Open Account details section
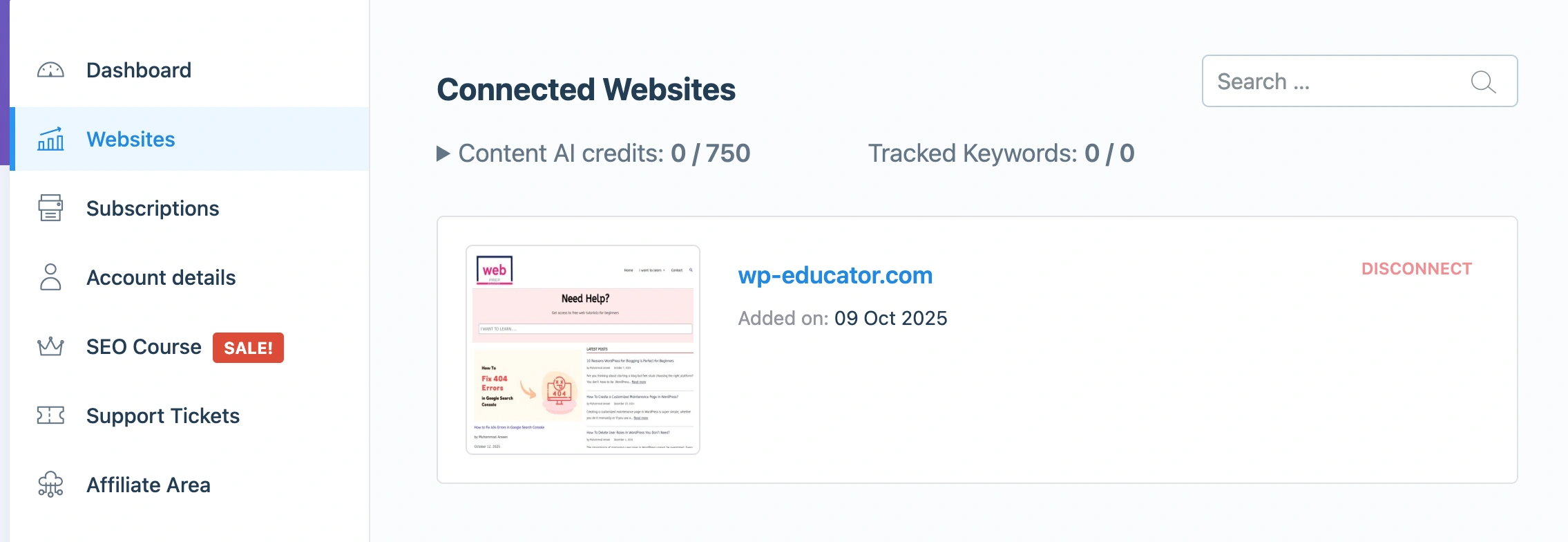This screenshot has height=542, width=1568. [x=161, y=277]
